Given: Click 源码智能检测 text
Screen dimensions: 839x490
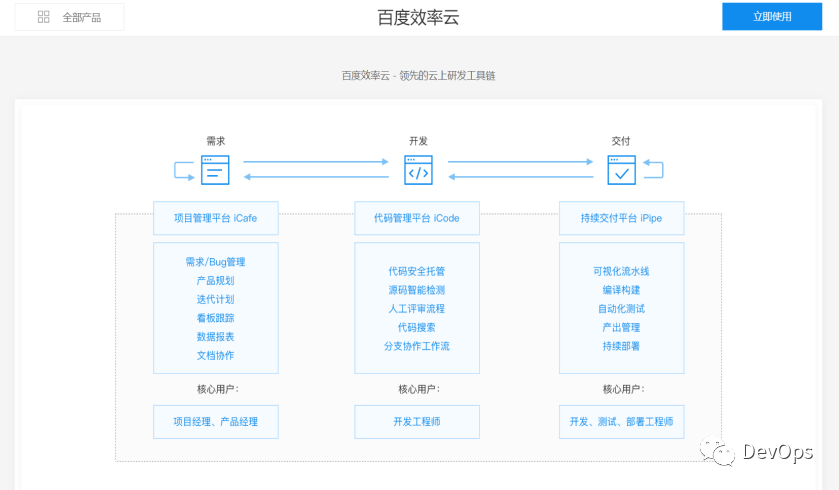Looking at the screenshot, I should [x=417, y=290].
